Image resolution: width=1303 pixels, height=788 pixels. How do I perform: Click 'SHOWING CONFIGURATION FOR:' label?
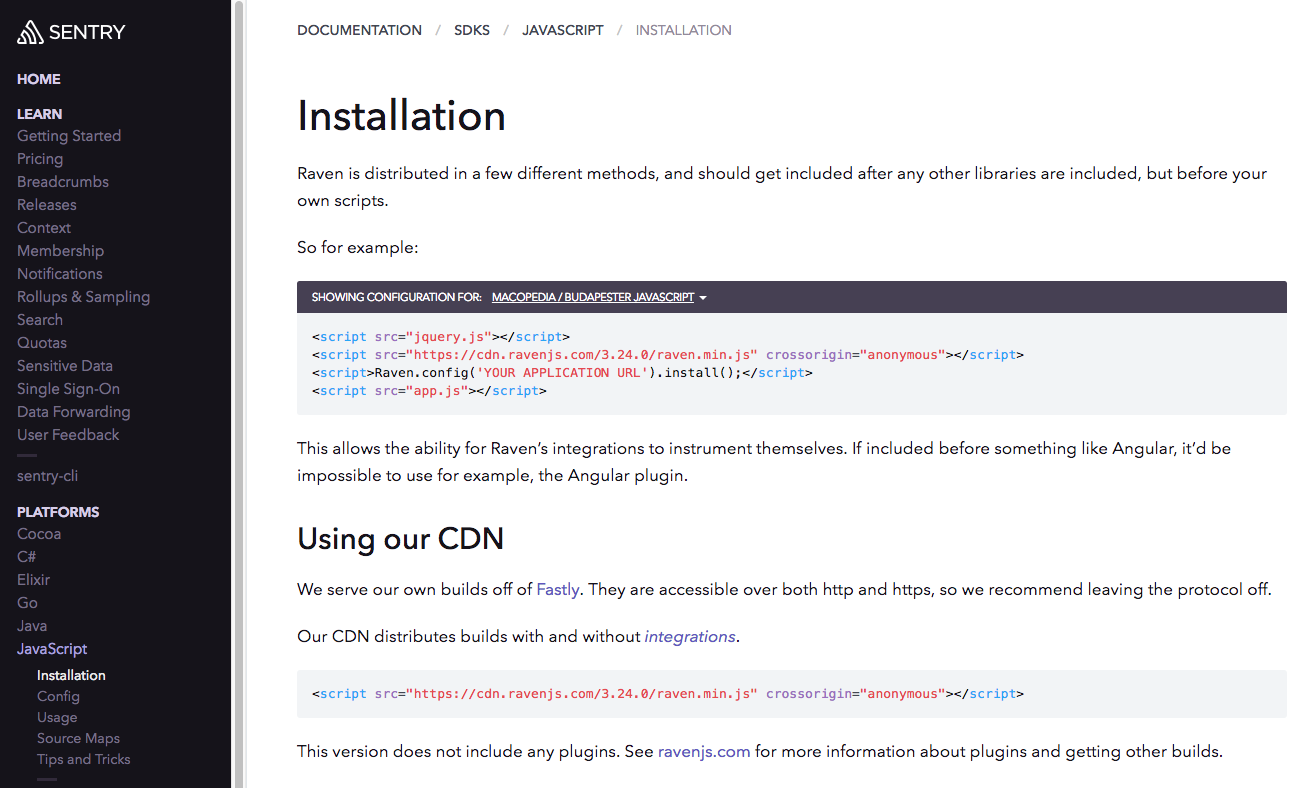(396, 297)
